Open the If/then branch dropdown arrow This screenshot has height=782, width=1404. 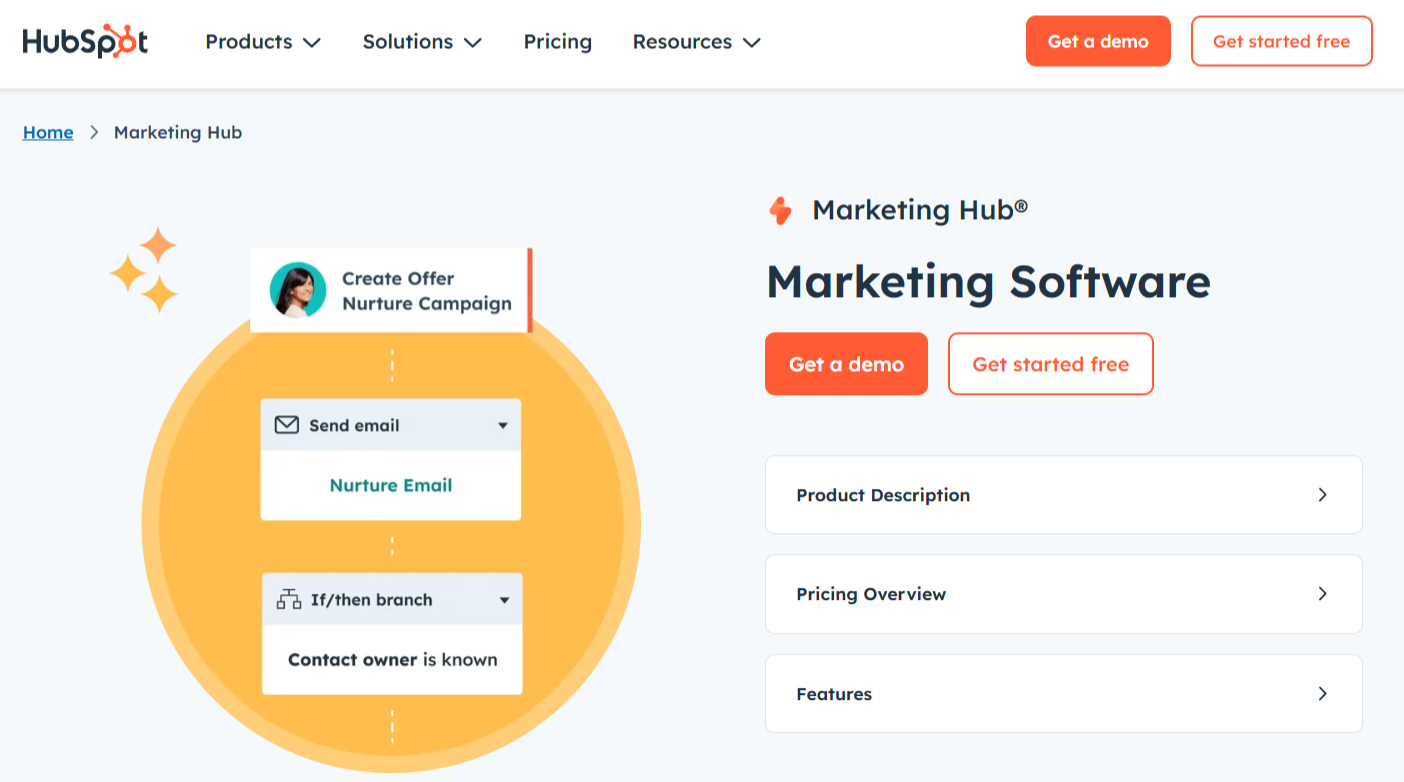[504, 600]
